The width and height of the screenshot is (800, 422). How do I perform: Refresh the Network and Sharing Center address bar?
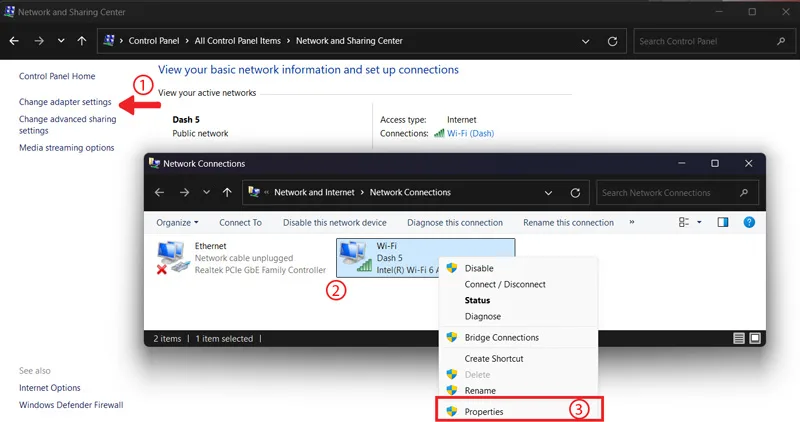[x=612, y=41]
